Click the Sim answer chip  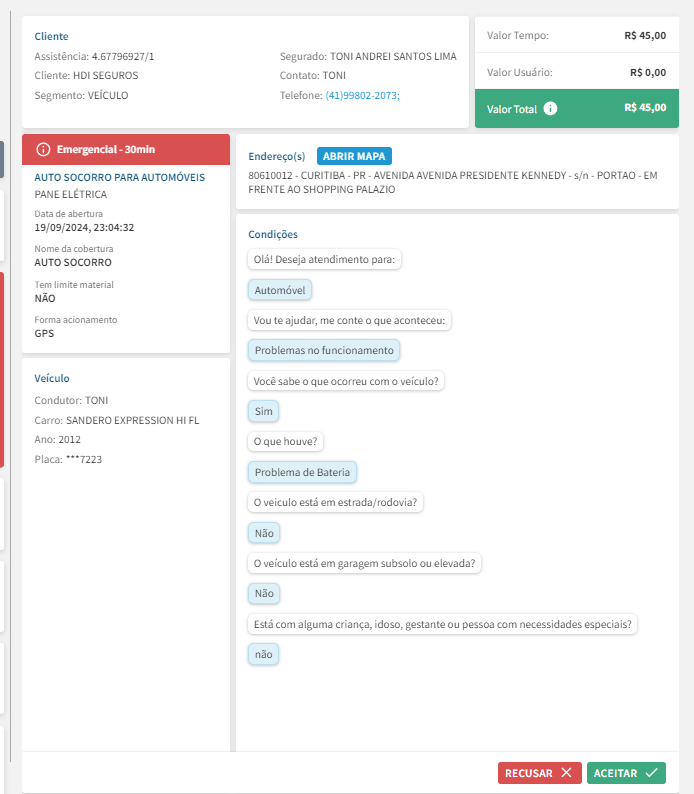point(264,411)
